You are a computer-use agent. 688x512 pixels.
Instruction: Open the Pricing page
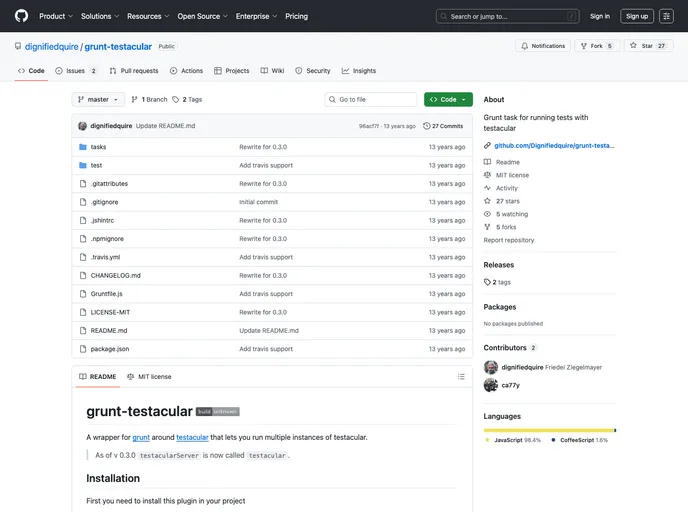tap(297, 16)
